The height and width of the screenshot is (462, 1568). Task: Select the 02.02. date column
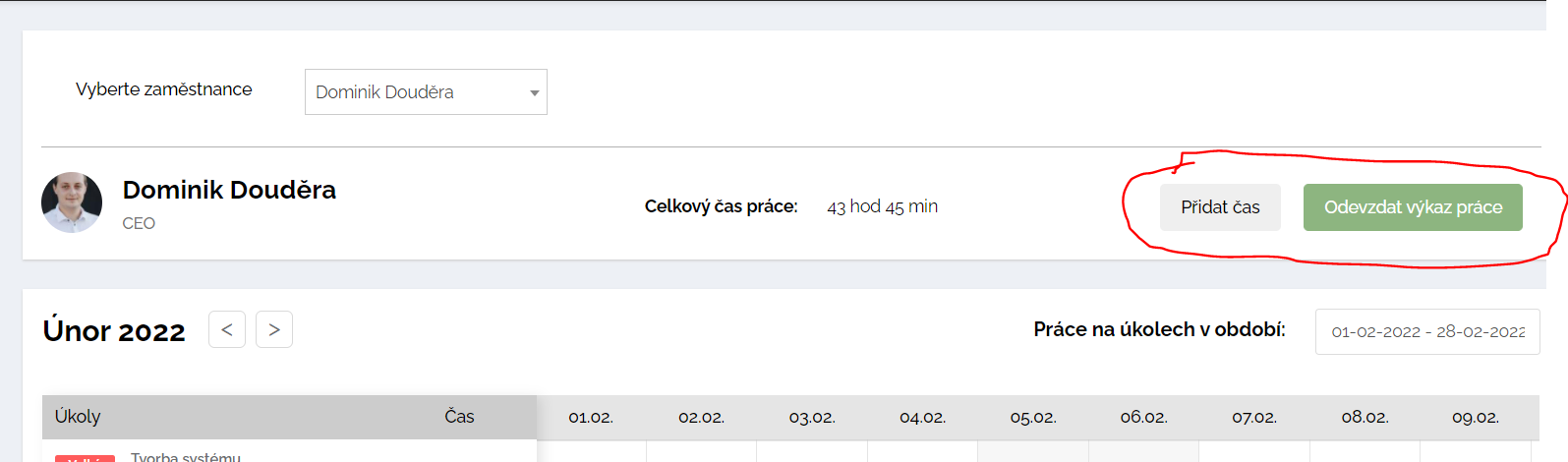point(702,418)
